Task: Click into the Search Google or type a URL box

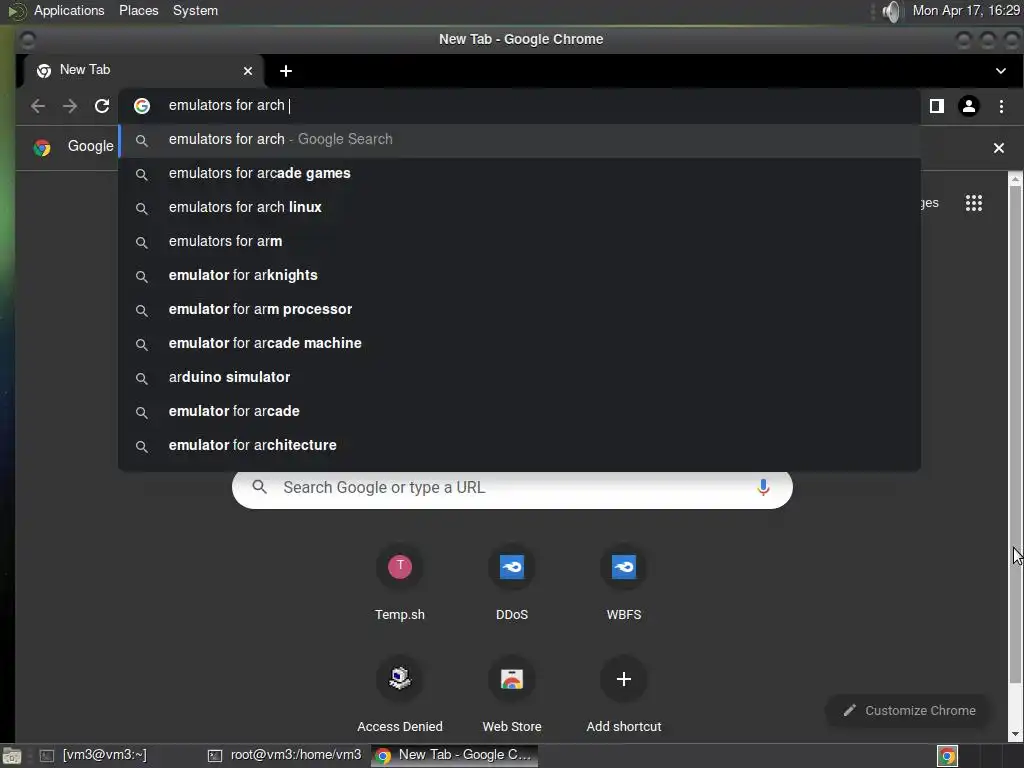Action: point(512,488)
